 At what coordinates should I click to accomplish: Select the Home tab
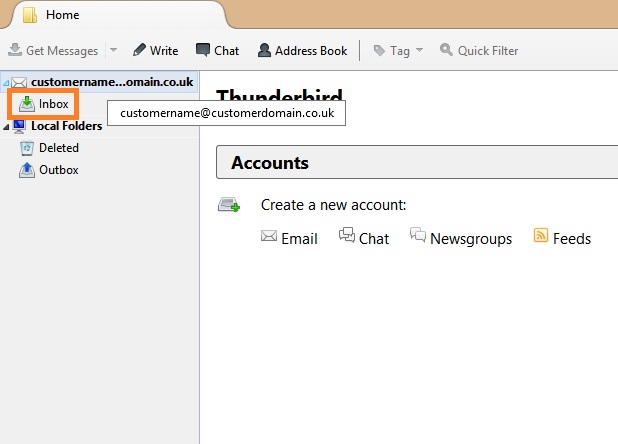(62, 15)
